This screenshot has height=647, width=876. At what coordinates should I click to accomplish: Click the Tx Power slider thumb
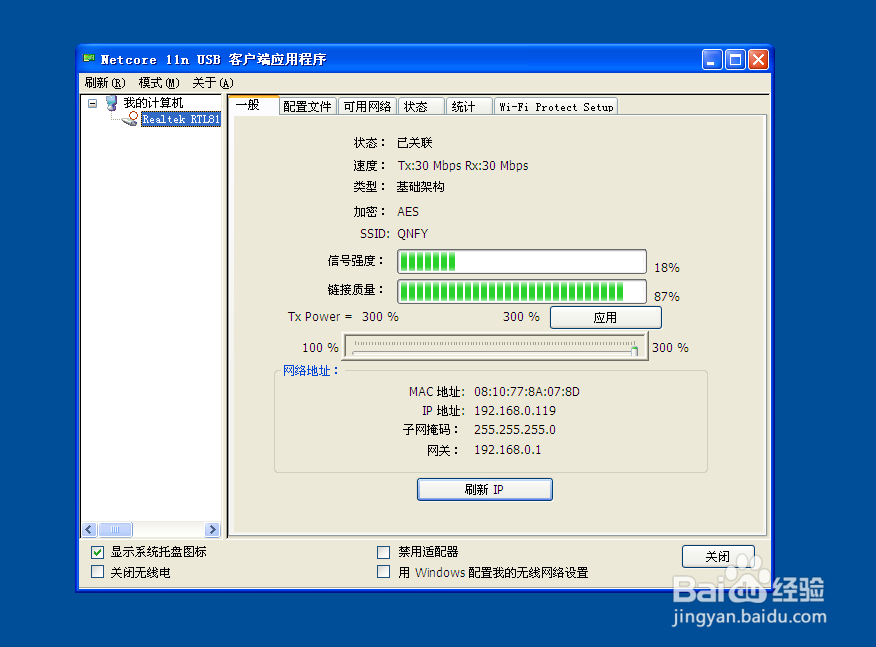tap(634, 350)
